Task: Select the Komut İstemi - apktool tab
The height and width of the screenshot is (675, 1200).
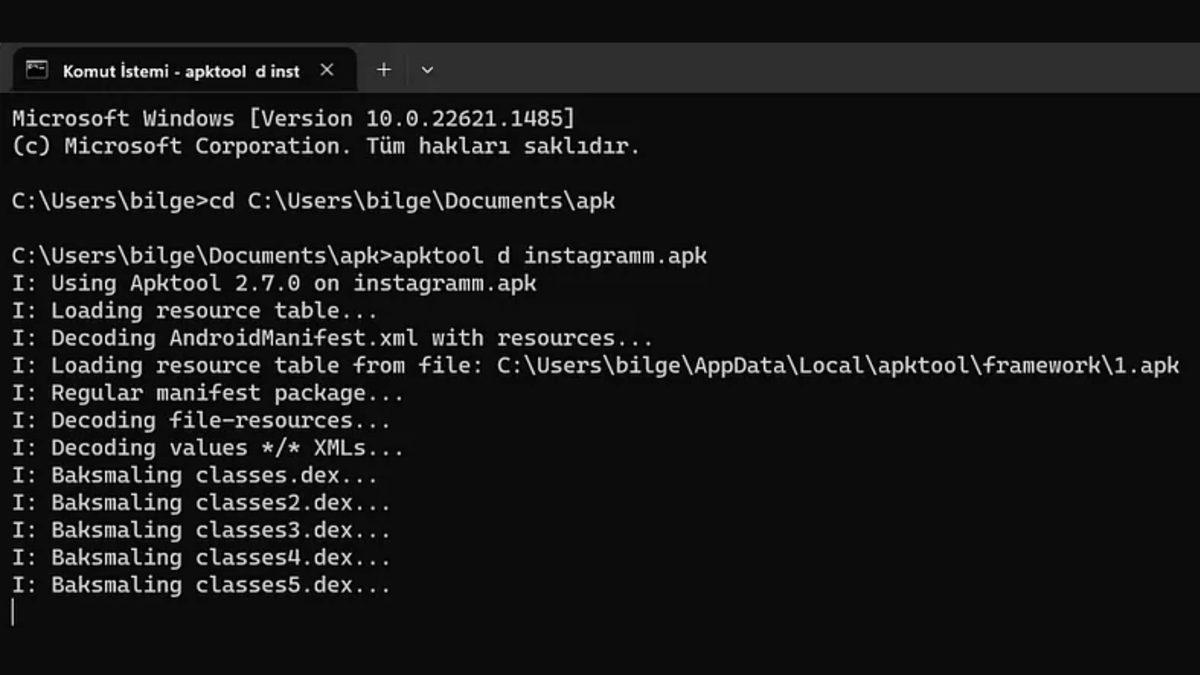Action: coord(180,71)
